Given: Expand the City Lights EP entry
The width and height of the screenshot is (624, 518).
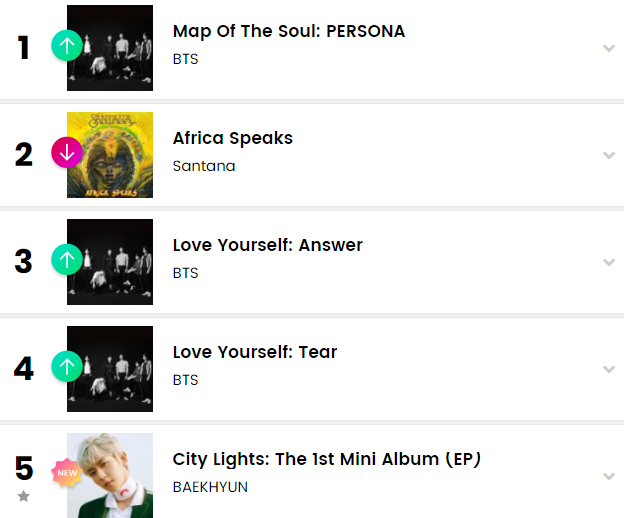Looking at the screenshot, I should (606, 476).
